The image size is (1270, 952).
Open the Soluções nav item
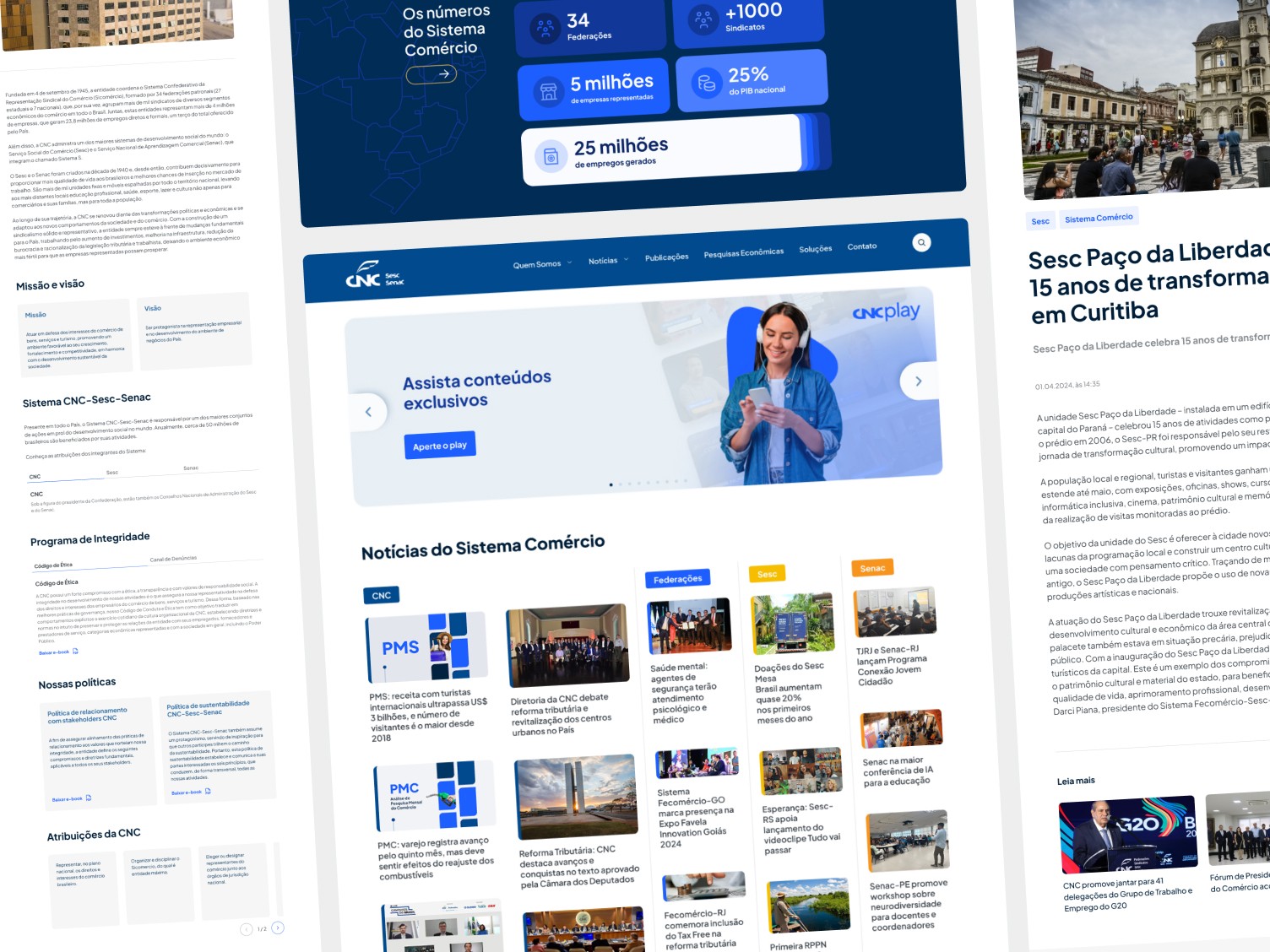pos(816,249)
